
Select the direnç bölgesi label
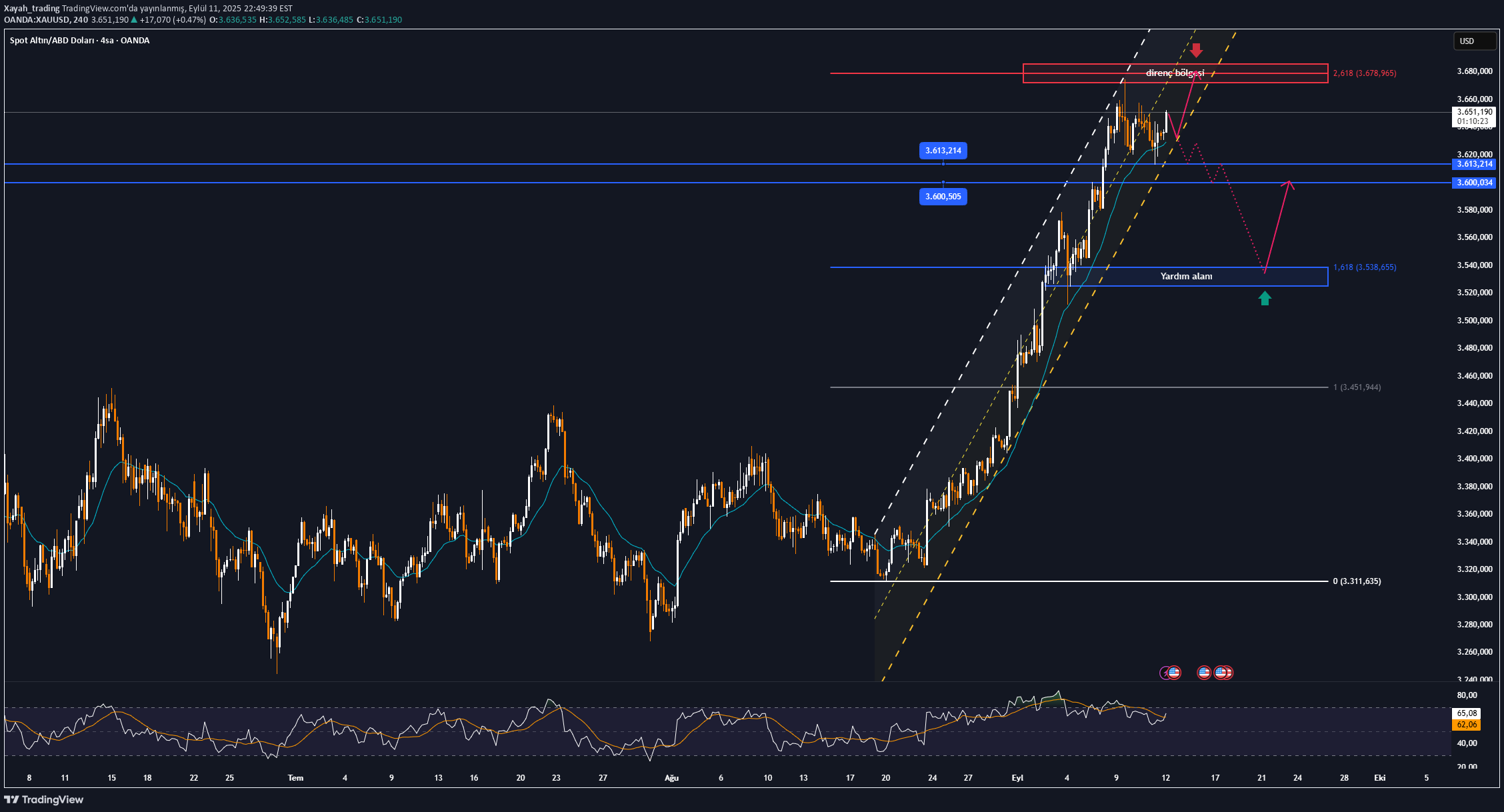pos(1175,73)
